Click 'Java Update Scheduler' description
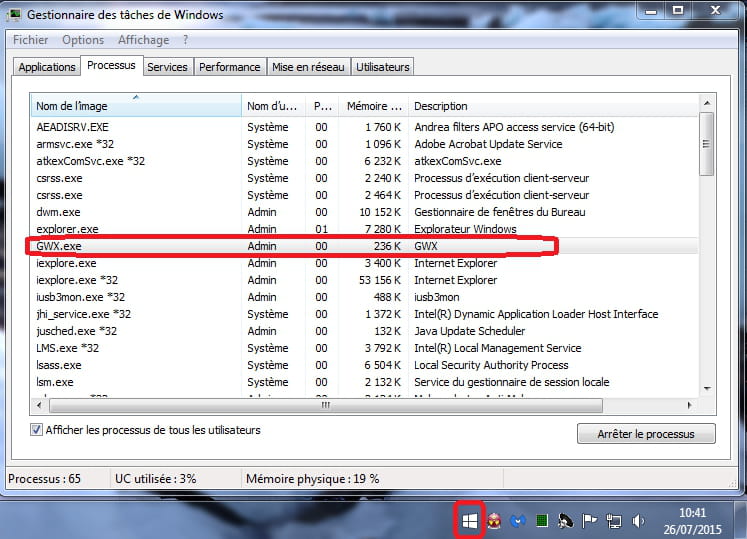 [470, 331]
